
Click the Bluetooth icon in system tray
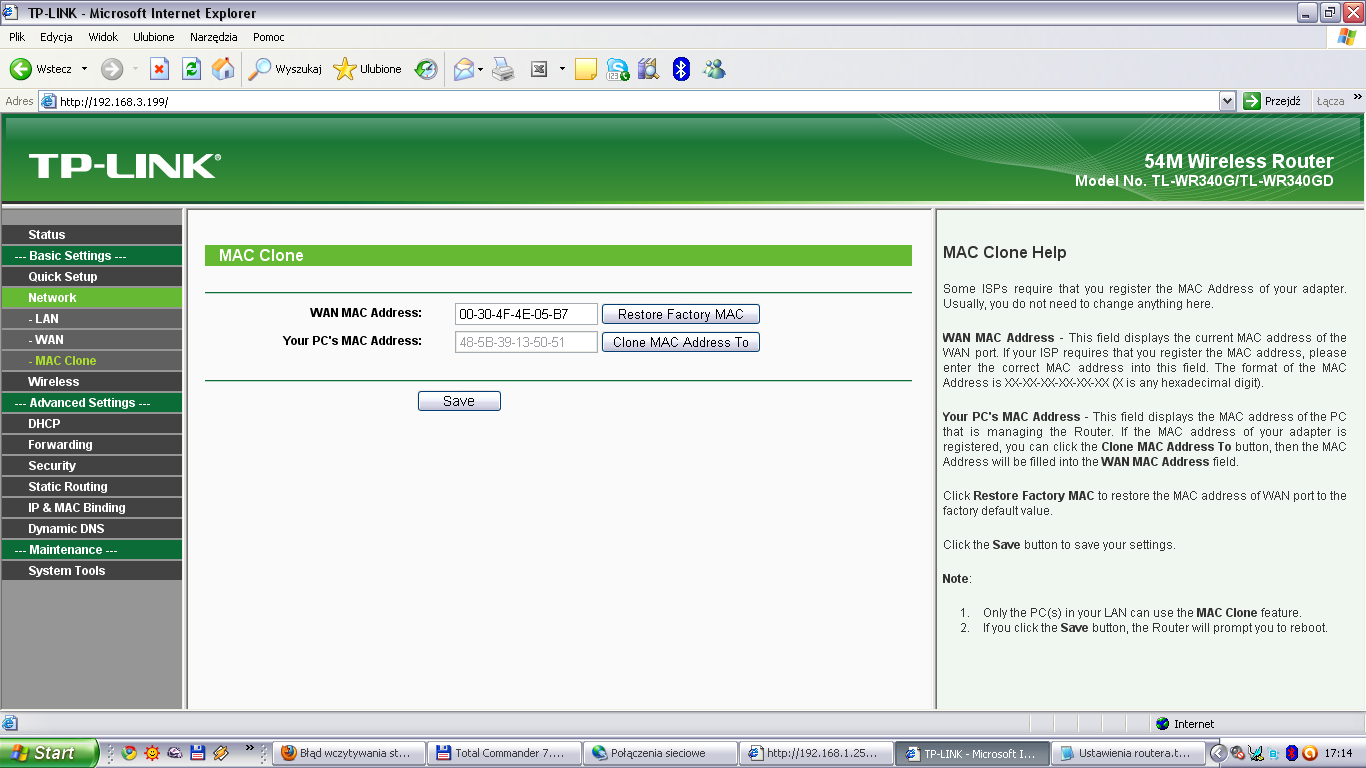1292,753
